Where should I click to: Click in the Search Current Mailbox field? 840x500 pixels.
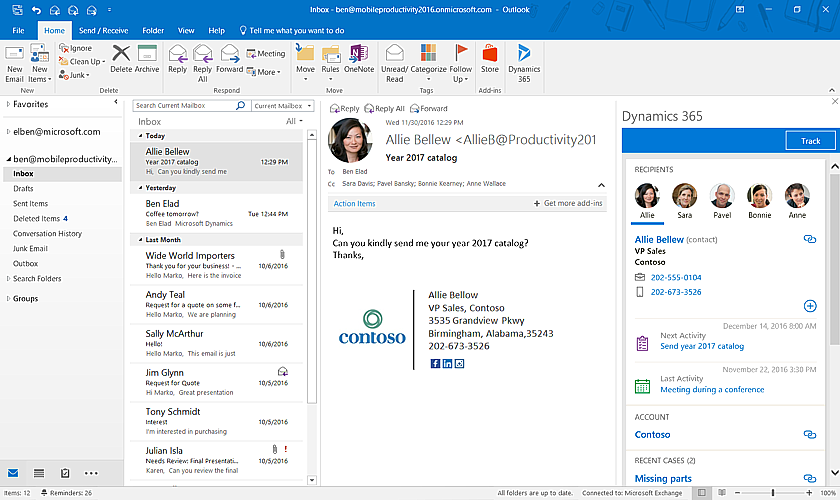(184, 106)
